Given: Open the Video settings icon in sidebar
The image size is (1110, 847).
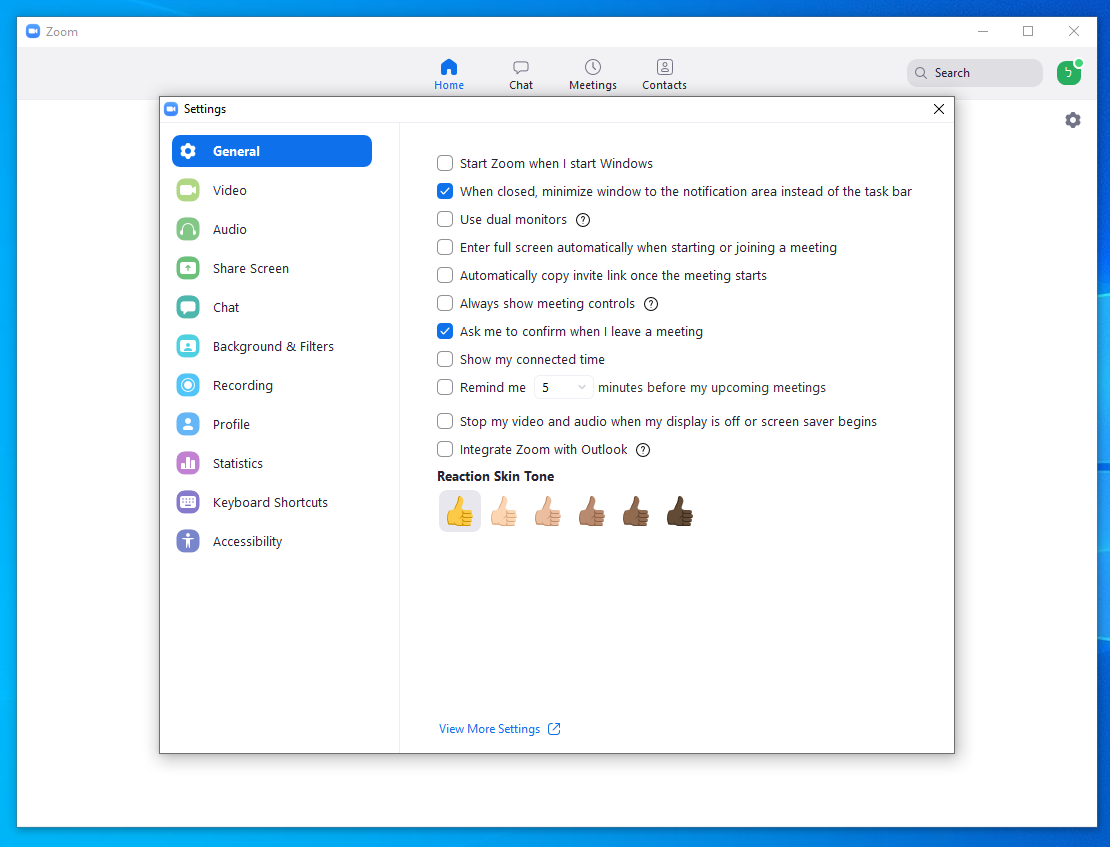Looking at the screenshot, I should pyautogui.click(x=188, y=190).
